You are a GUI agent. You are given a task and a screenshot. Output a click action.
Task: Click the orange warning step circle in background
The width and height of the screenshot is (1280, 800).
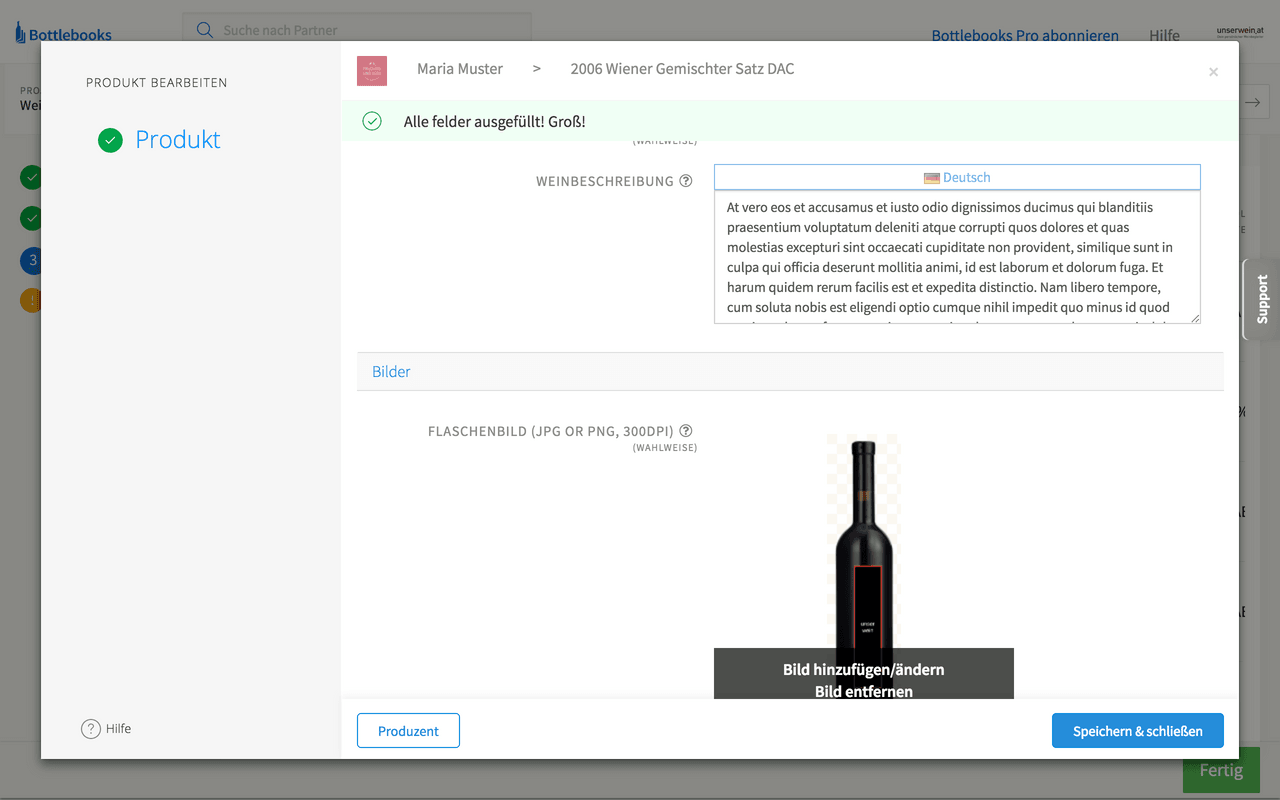(x=31, y=299)
